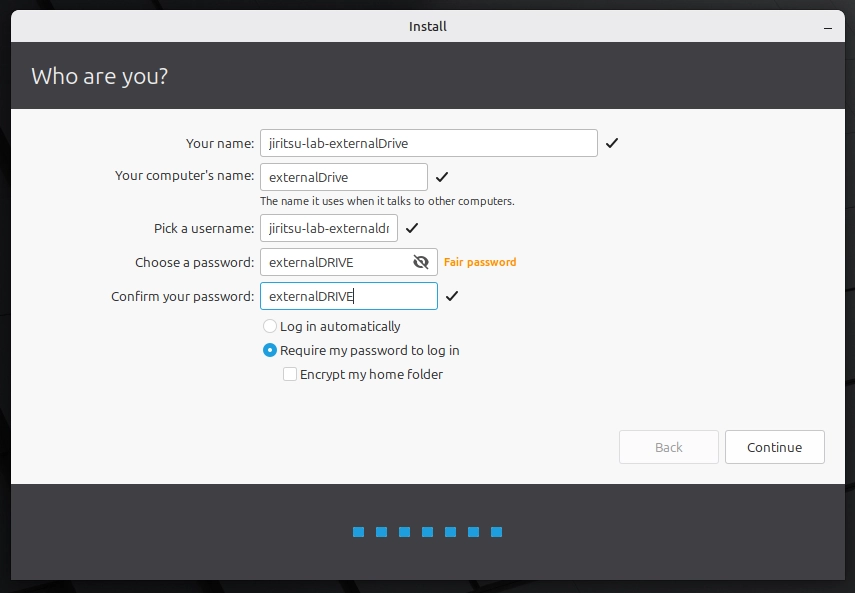Toggle password visibility with the eye icon
Viewport: 855px width, 593px height.
click(422, 262)
